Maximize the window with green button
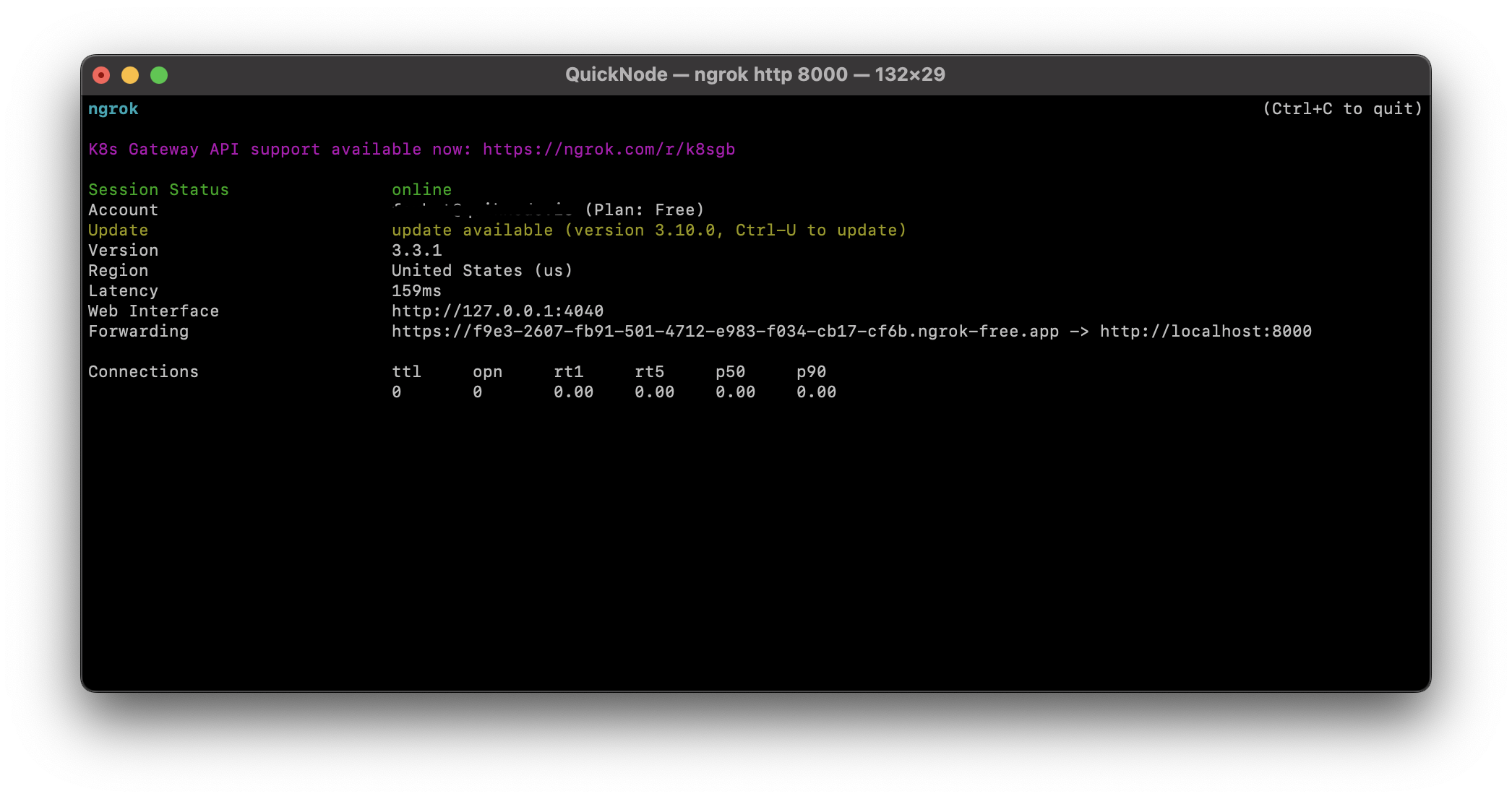Viewport: 1512px width, 799px height. tap(159, 75)
